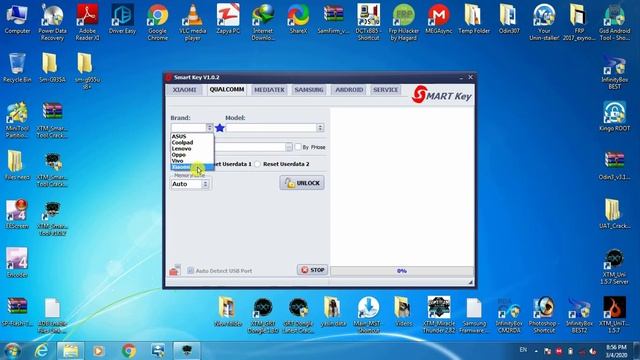This screenshot has width=640, height=360.
Task: Open the Computer desktop icon
Action: (x=17, y=19)
